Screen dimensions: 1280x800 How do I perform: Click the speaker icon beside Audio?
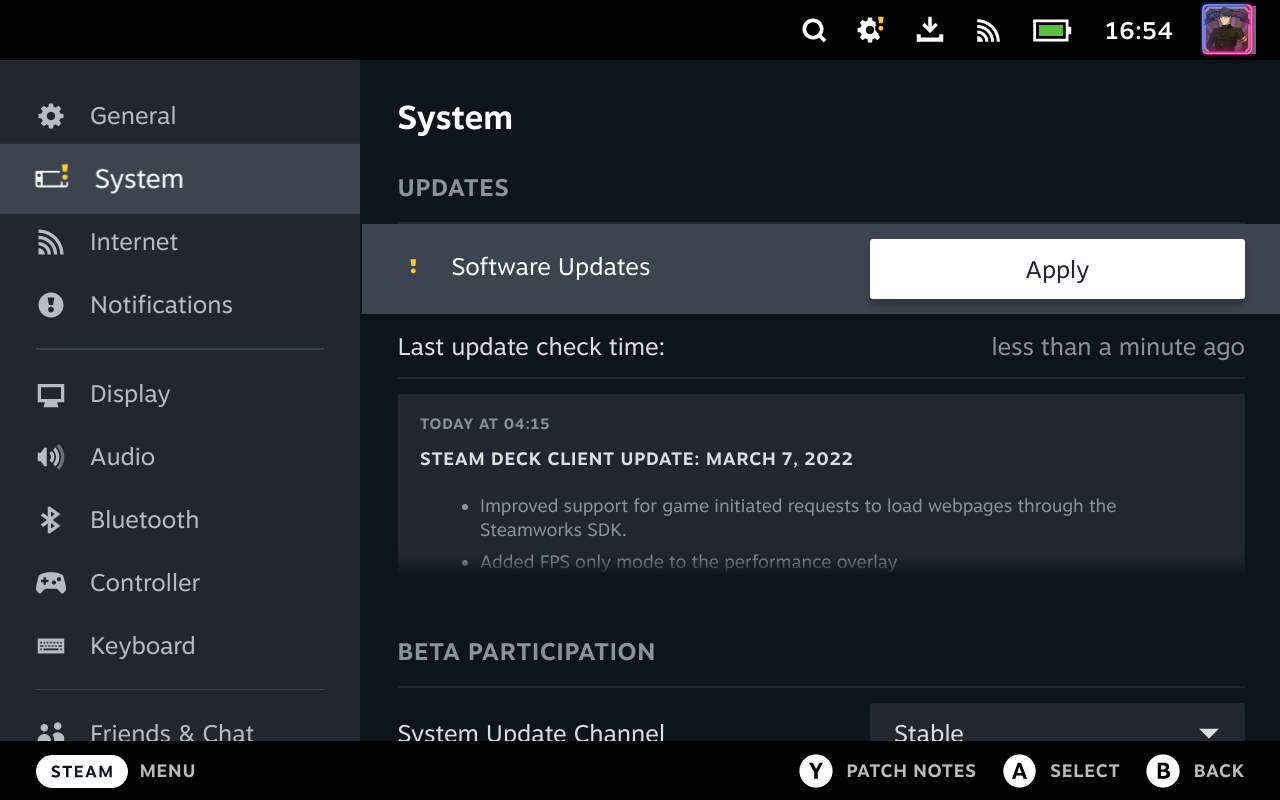pyautogui.click(x=51, y=457)
